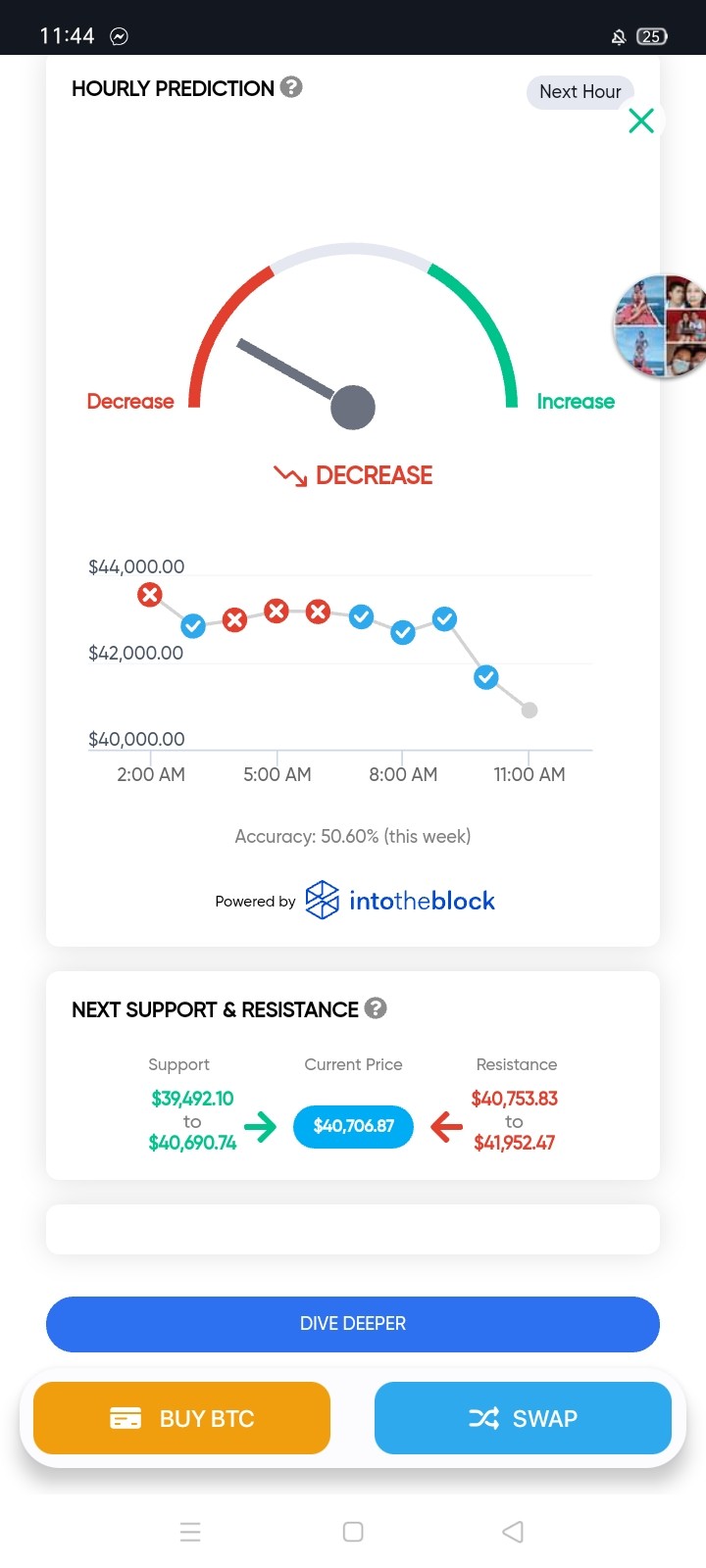This screenshot has width=706, height=1568.
Task: Tap the Support & Resistance help icon
Action: pyautogui.click(x=376, y=1008)
